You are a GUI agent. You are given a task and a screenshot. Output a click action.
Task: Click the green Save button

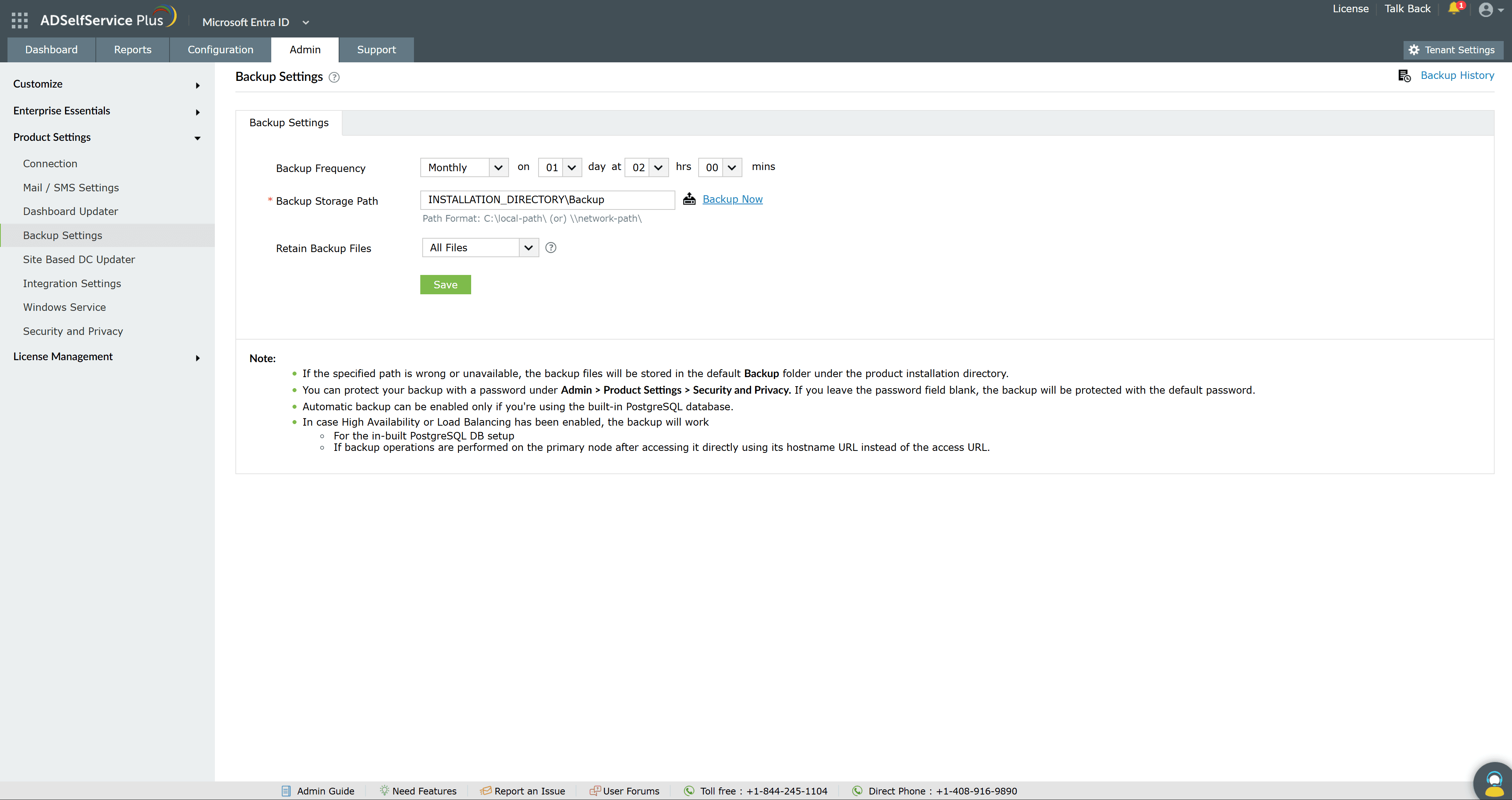coord(446,285)
